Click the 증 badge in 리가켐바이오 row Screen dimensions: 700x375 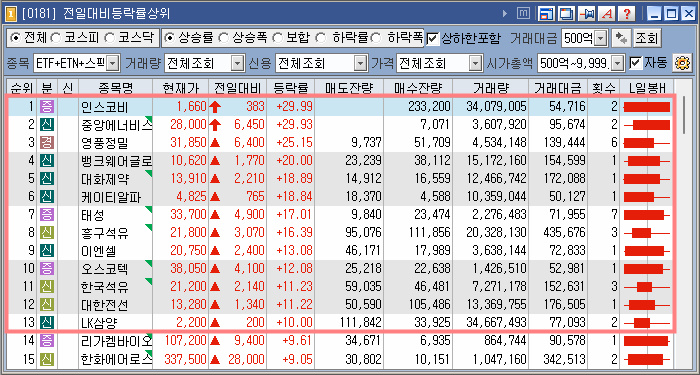[x=46, y=341]
